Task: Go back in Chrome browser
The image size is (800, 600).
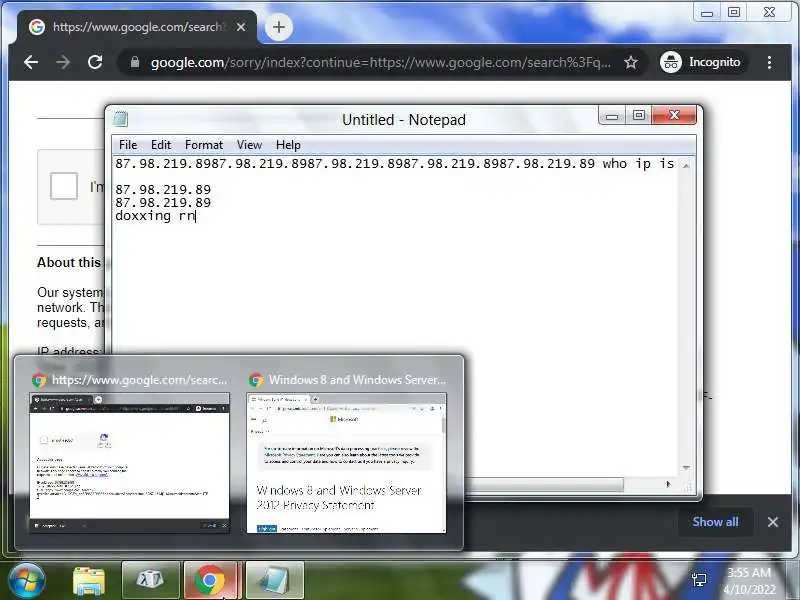Action: pyautogui.click(x=31, y=62)
